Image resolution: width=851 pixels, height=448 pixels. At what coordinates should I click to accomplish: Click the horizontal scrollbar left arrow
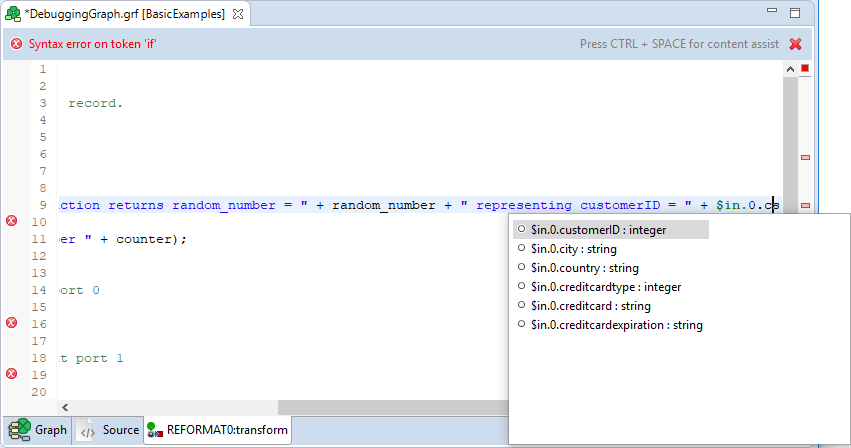coord(66,407)
